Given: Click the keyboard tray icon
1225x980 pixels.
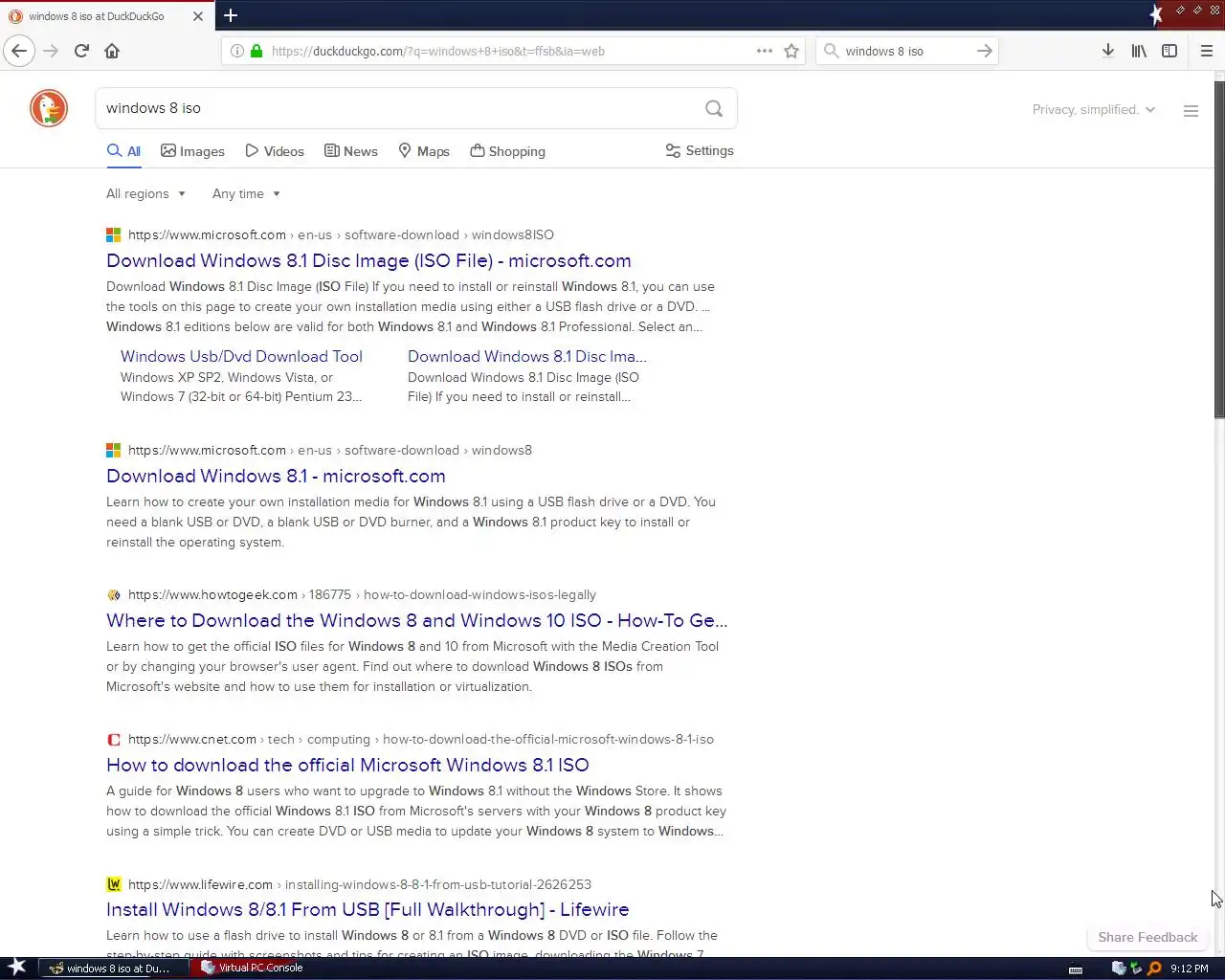Looking at the screenshot, I should tap(1076, 969).
